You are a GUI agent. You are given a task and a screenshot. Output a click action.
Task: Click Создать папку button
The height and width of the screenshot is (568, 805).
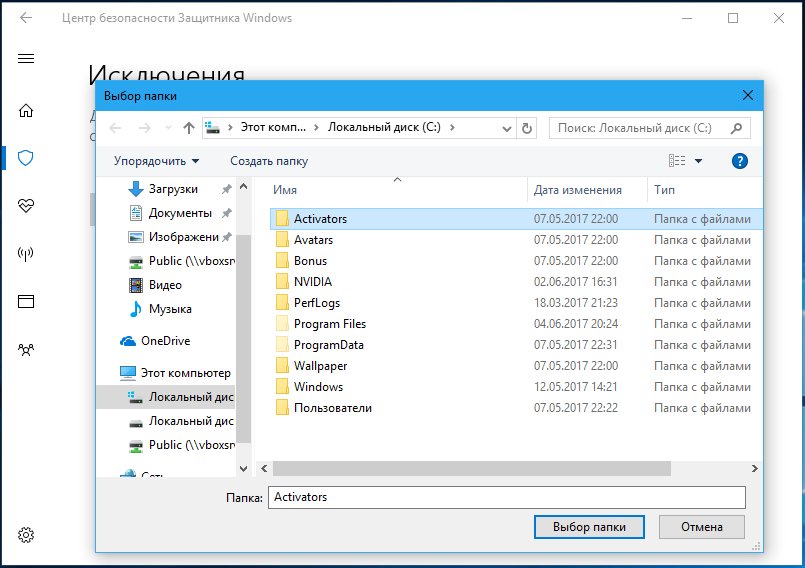269,161
